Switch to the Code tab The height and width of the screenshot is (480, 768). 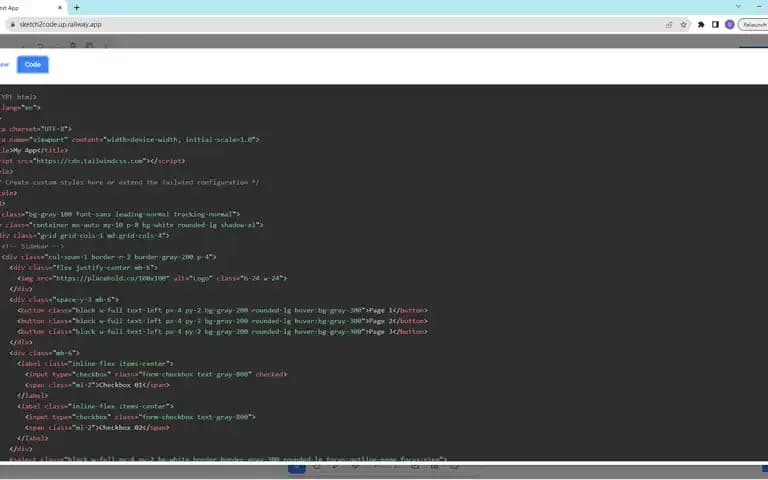click(x=33, y=65)
